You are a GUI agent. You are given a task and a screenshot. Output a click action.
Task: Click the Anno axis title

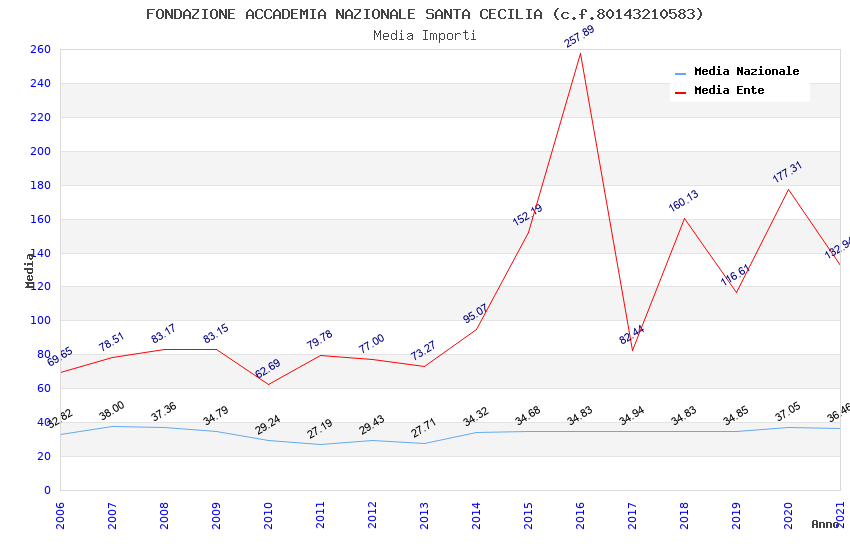tap(825, 524)
